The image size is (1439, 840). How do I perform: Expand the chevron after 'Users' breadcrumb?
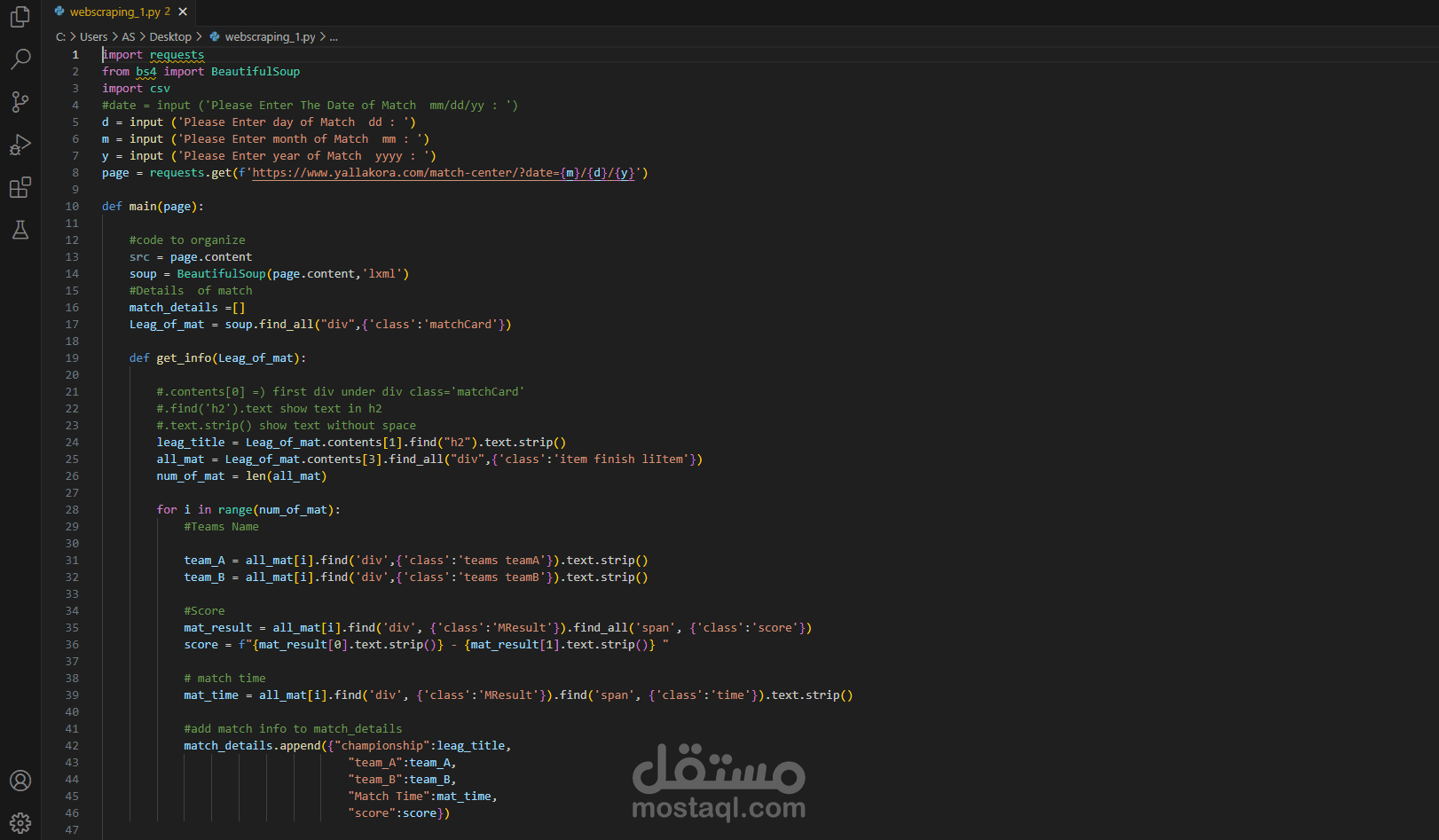(x=114, y=36)
